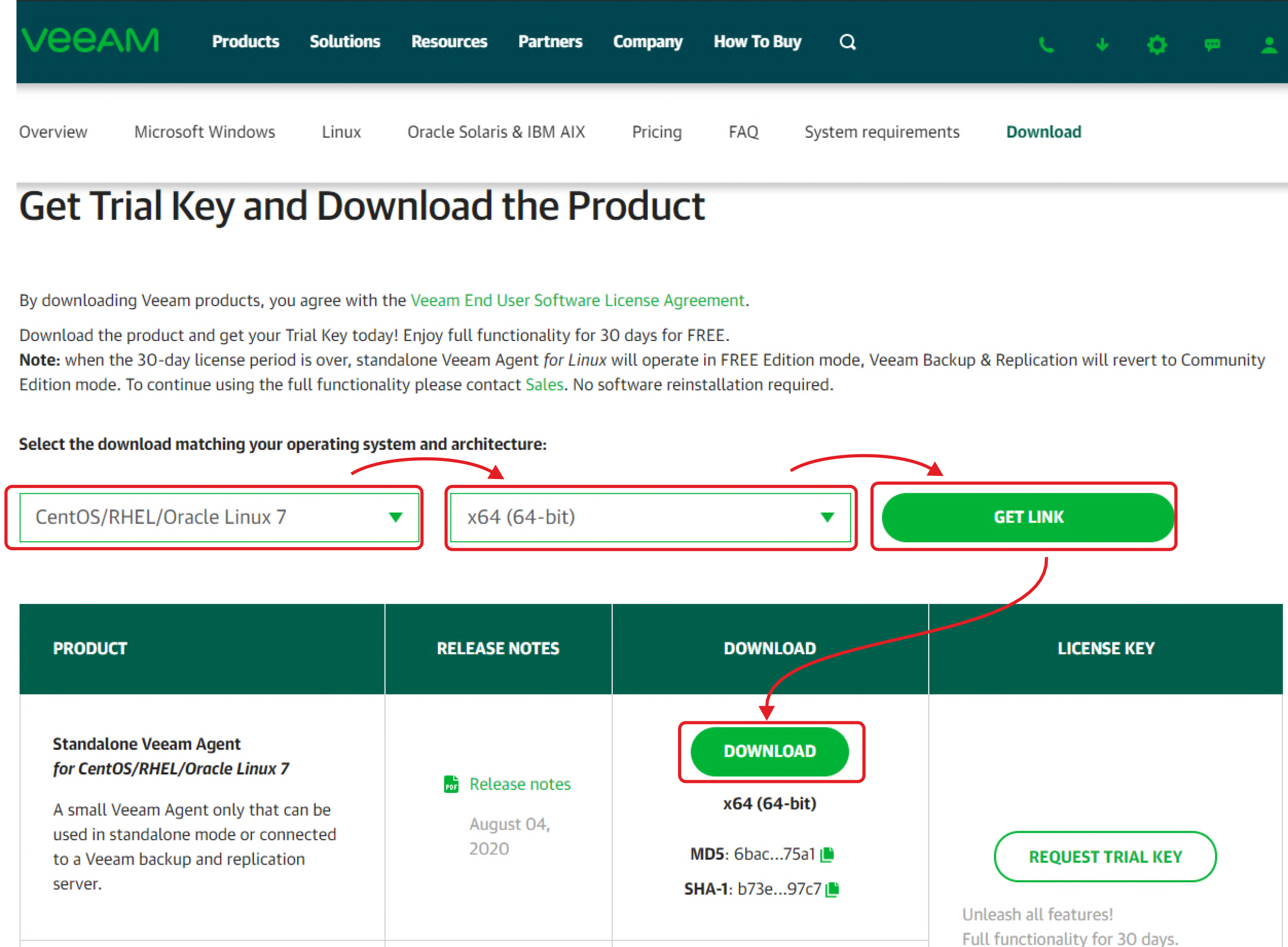Click the phone contact icon
1288x947 pixels.
tap(1046, 45)
